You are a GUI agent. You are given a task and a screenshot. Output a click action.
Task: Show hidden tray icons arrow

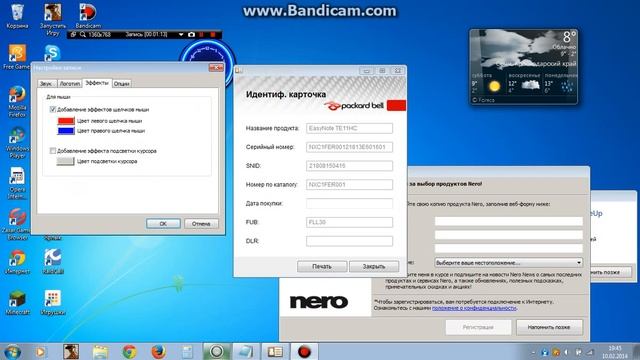[533, 352]
